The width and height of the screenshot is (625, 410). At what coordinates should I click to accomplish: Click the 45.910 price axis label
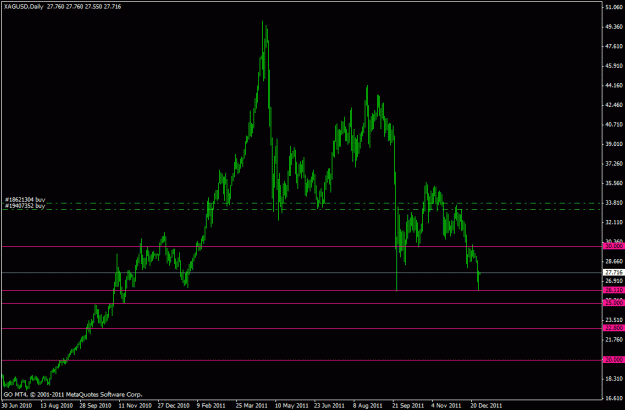pos(614,66)
